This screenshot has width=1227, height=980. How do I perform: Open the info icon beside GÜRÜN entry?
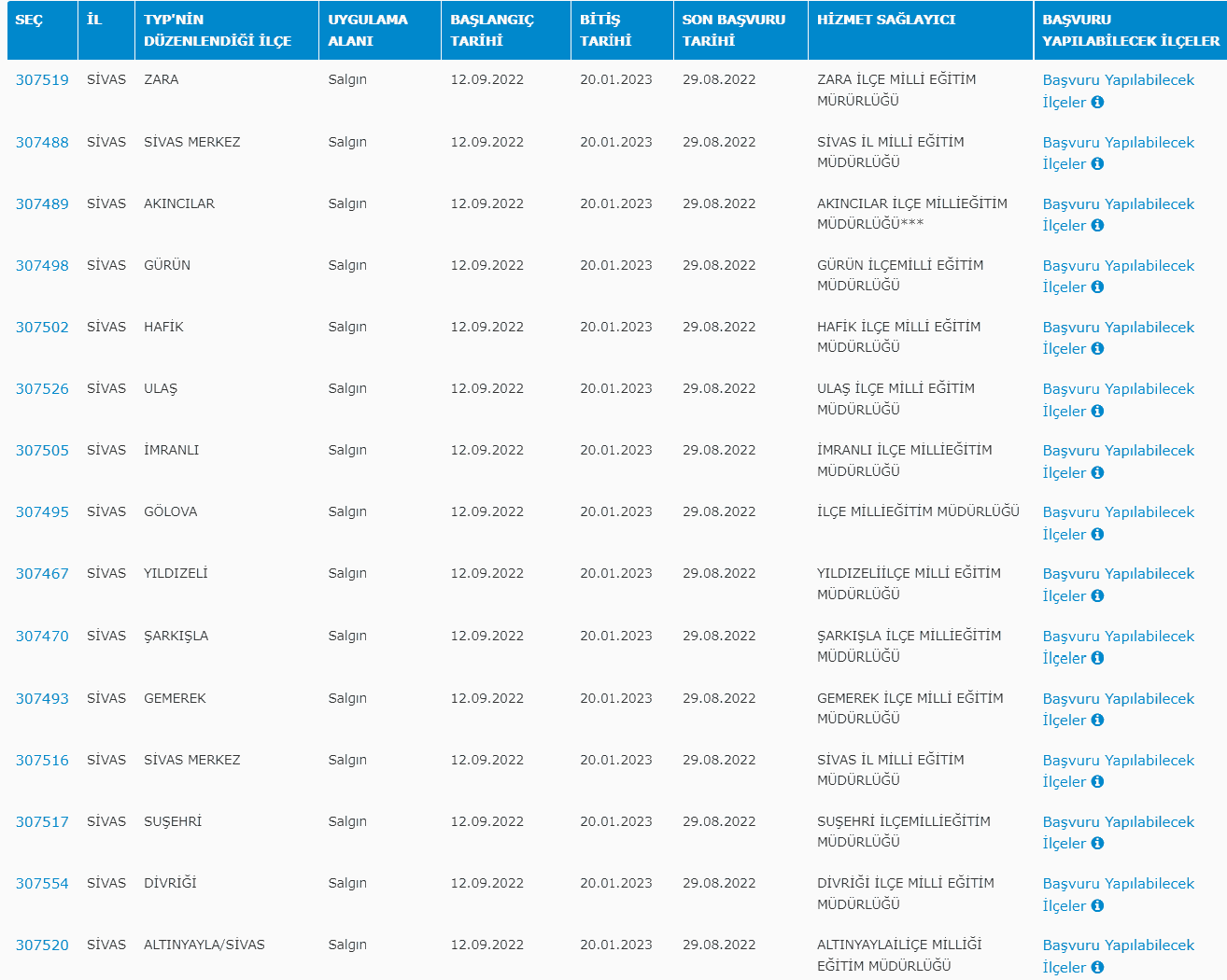[x=1097, y=287]
